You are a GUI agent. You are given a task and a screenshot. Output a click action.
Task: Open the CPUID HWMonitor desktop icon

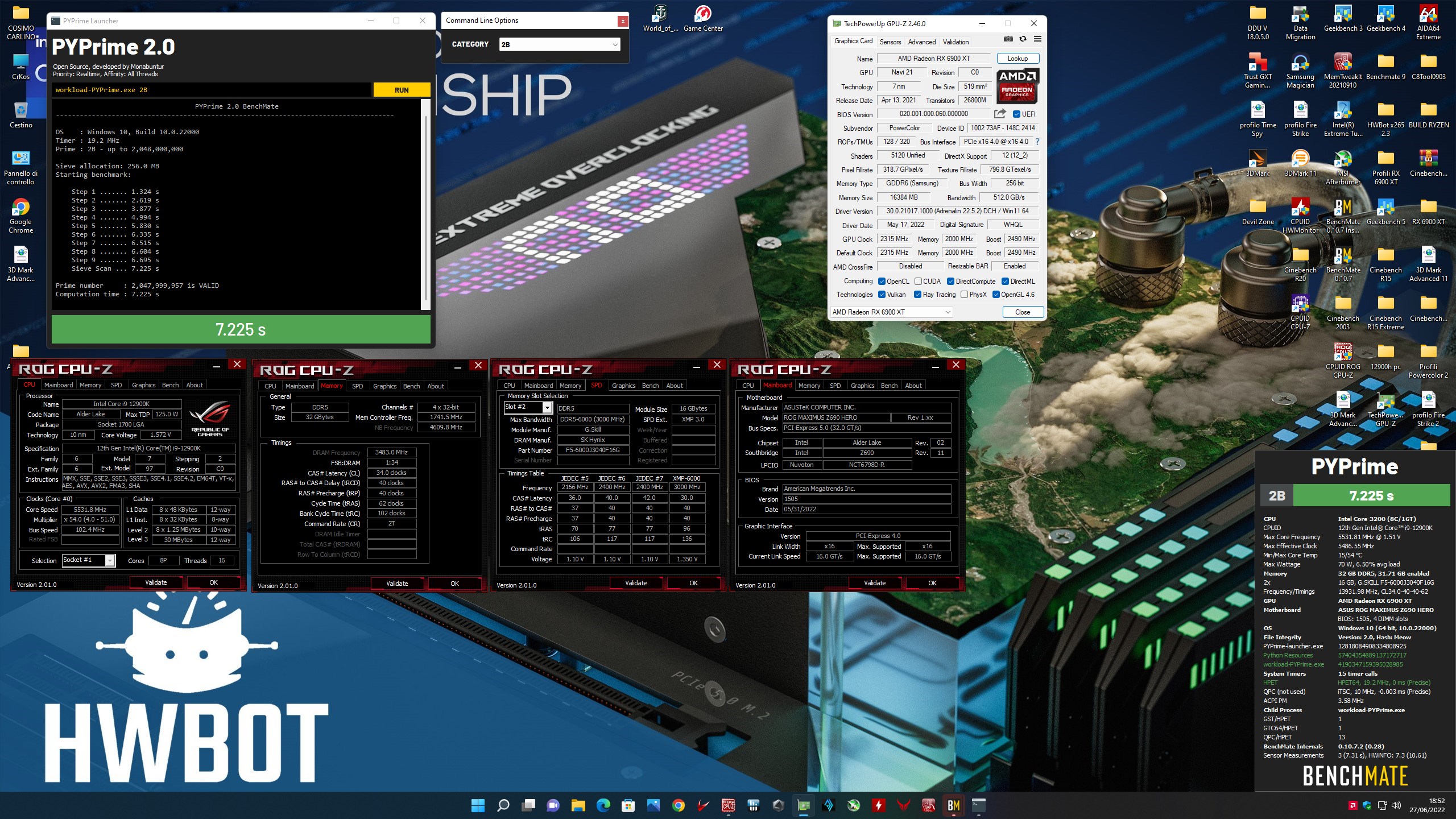1300,216
